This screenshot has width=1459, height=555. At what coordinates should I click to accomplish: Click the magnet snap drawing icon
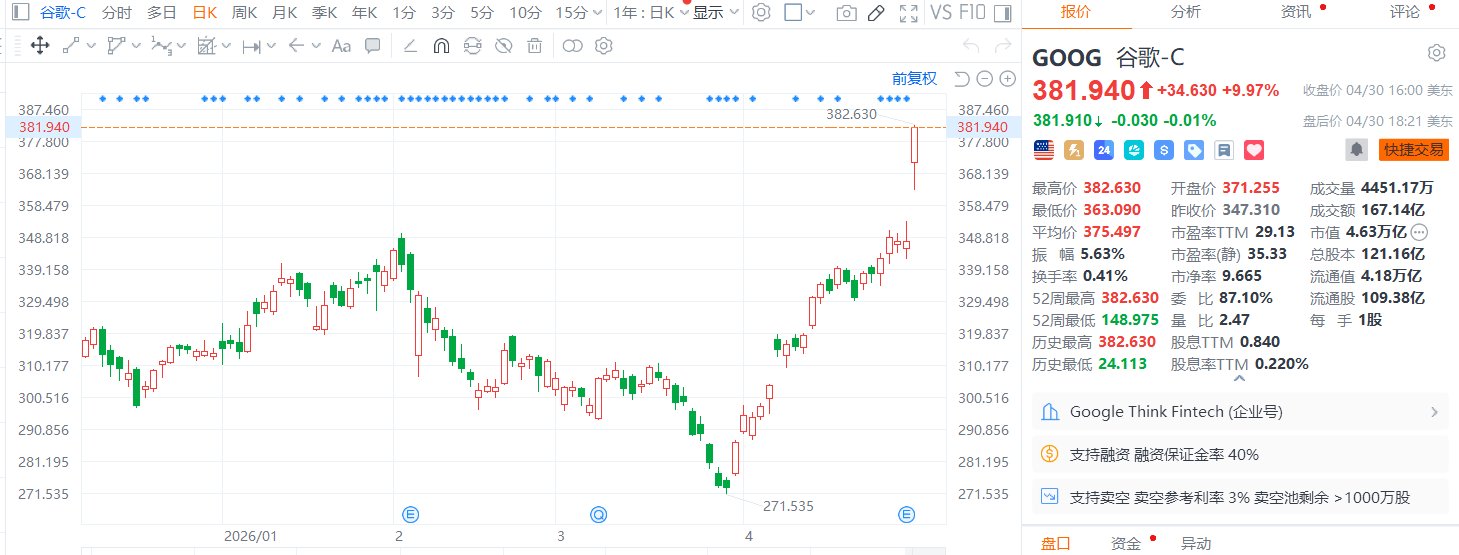pos(441,45)
